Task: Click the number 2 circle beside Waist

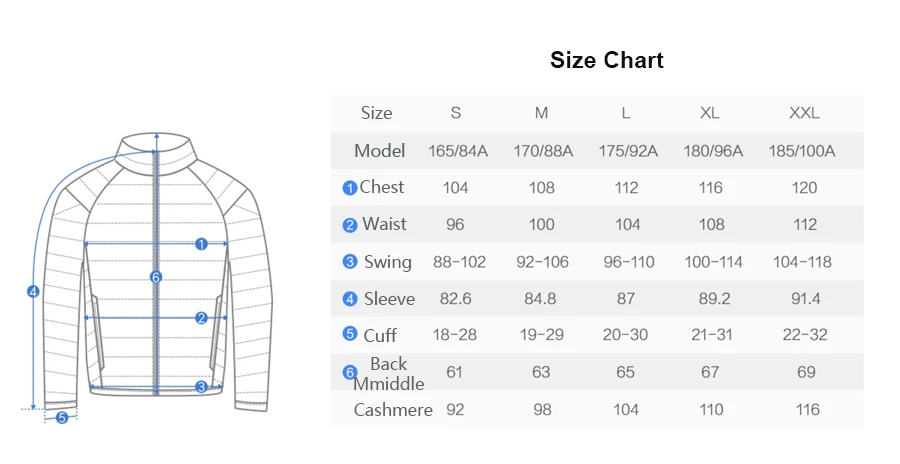Action: 350,225
